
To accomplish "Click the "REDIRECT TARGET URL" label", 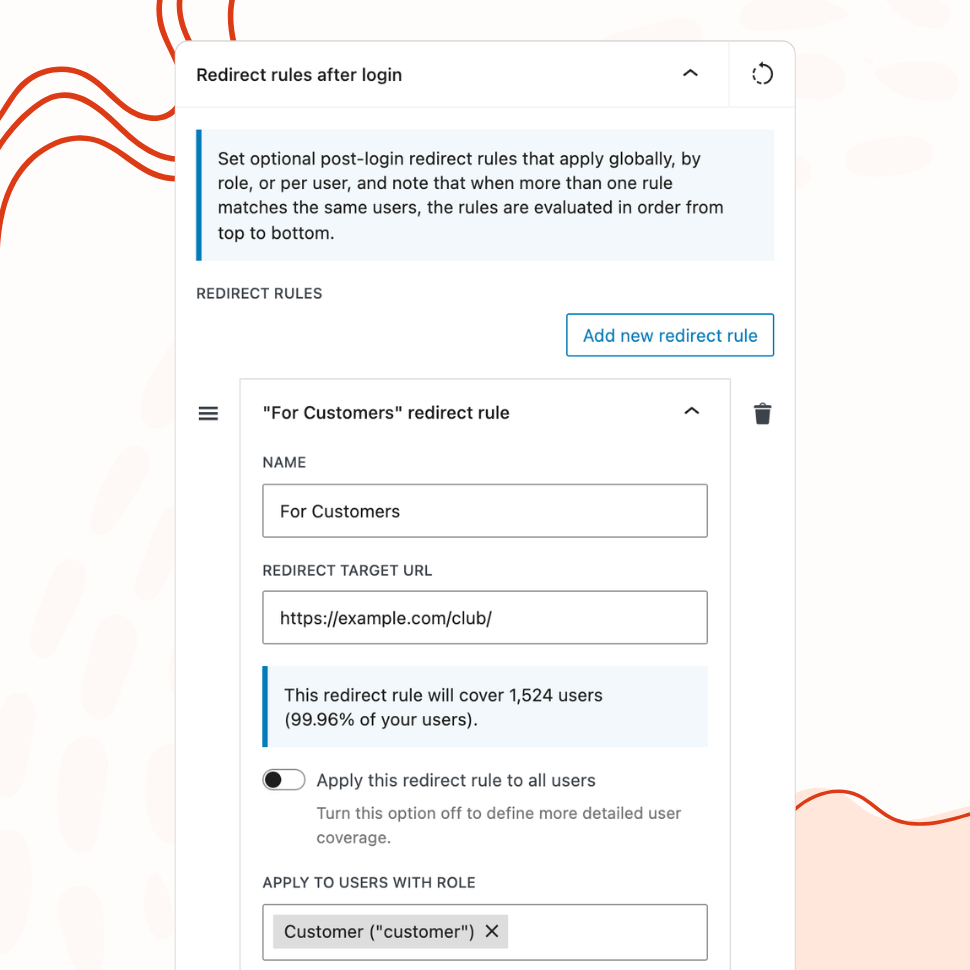I will point(347,570).
